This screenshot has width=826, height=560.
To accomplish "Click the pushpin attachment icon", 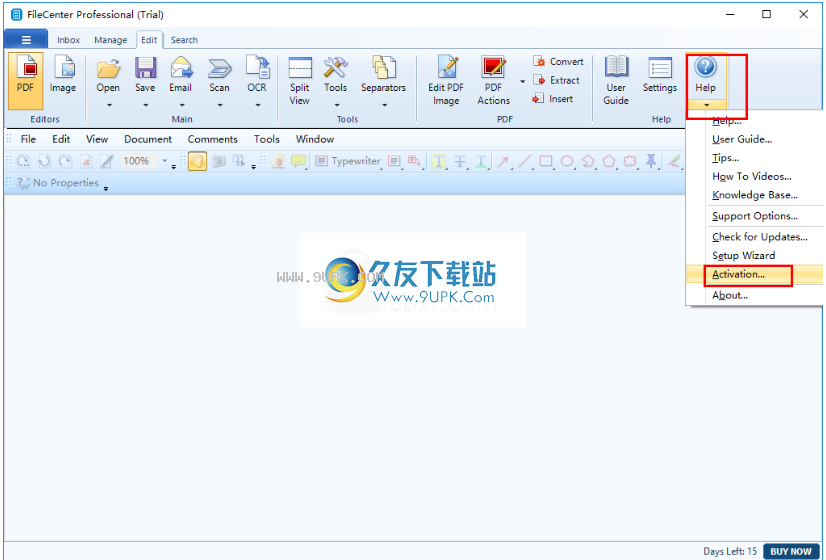I will coord(652,161).
